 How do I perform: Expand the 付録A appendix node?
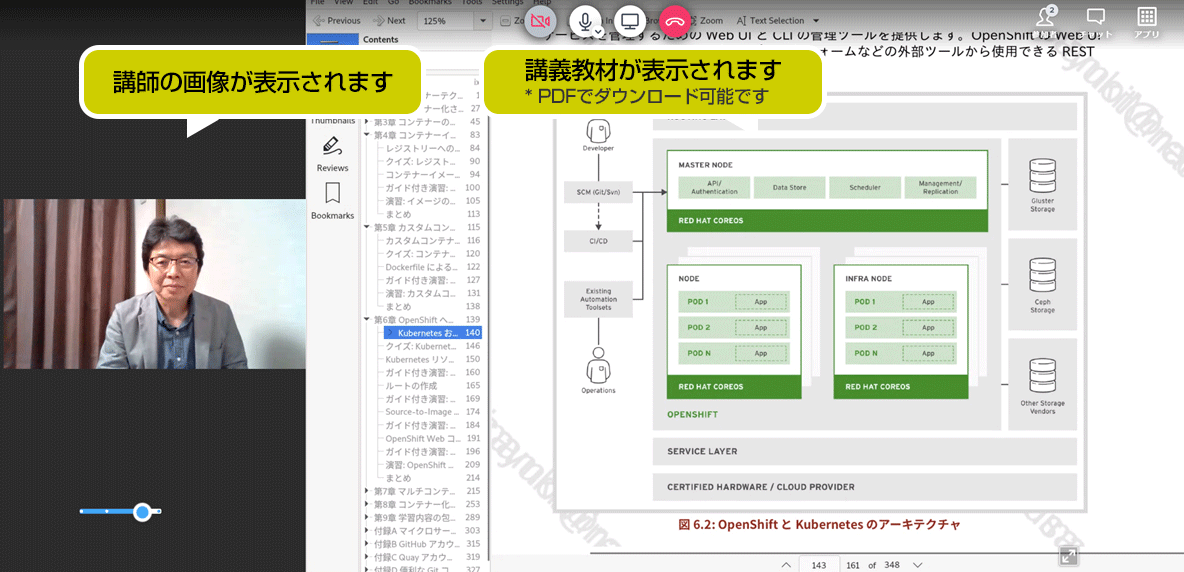click(x=367, y=530)
